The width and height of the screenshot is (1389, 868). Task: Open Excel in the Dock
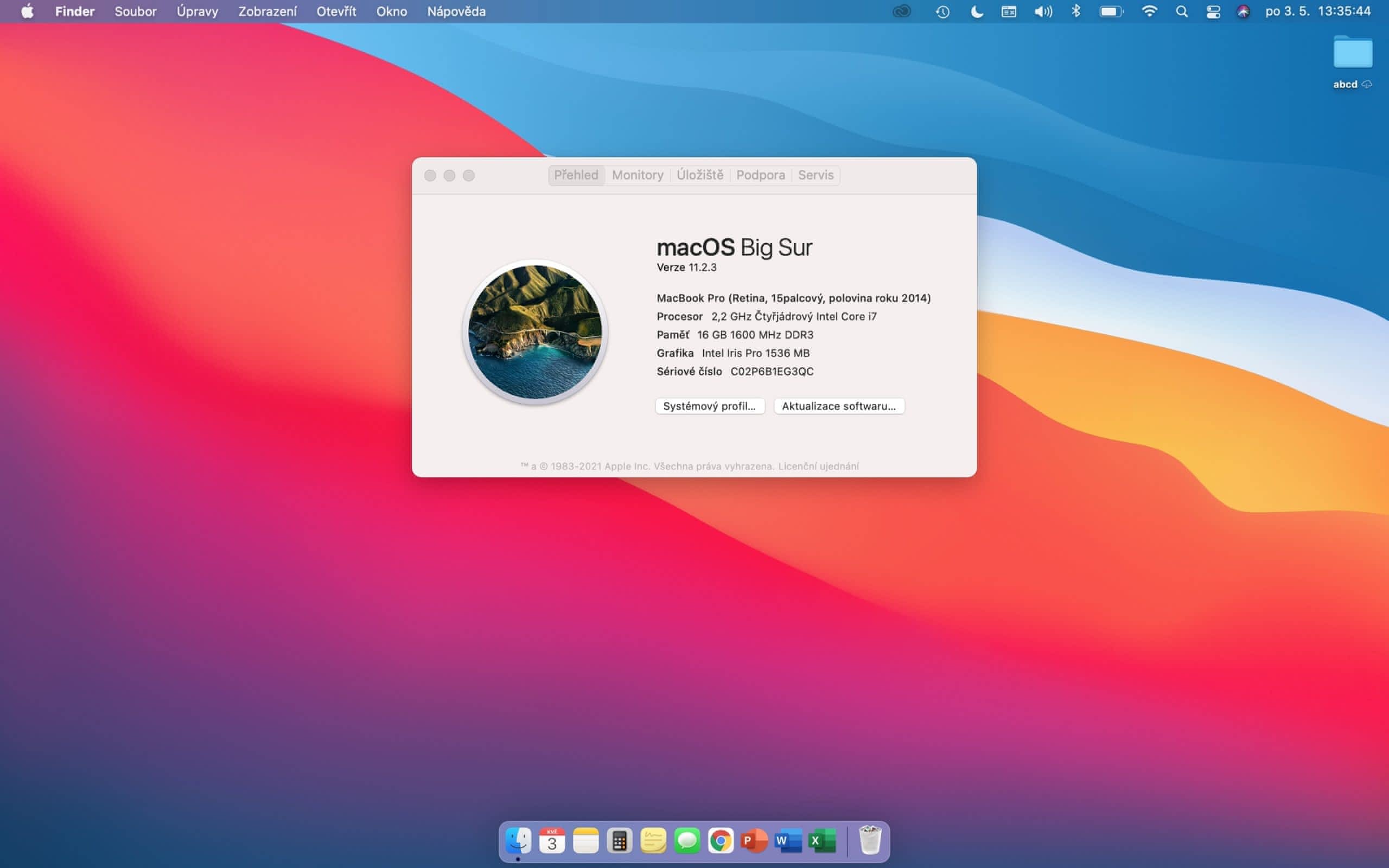coord(821,841)
